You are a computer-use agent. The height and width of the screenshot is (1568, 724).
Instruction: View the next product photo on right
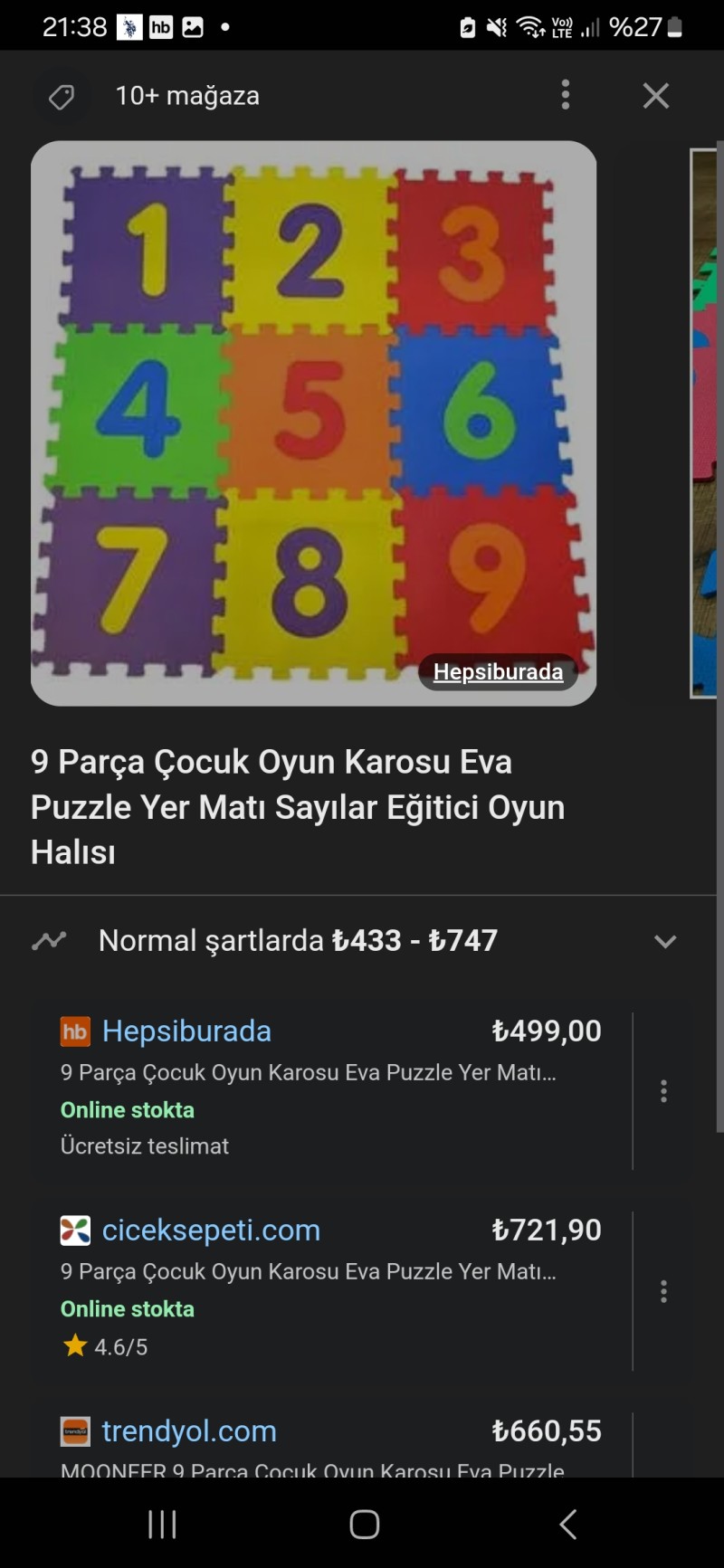coord(704,423)
